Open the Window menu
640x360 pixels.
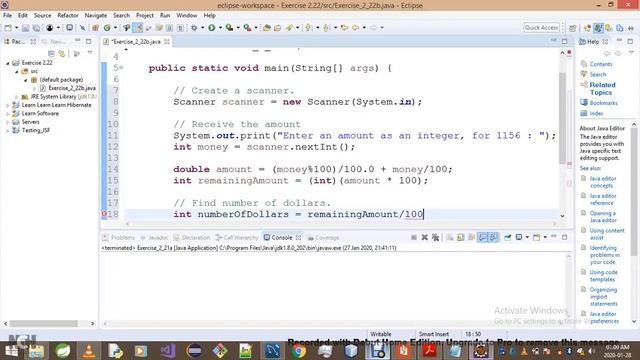click(187, 15)
